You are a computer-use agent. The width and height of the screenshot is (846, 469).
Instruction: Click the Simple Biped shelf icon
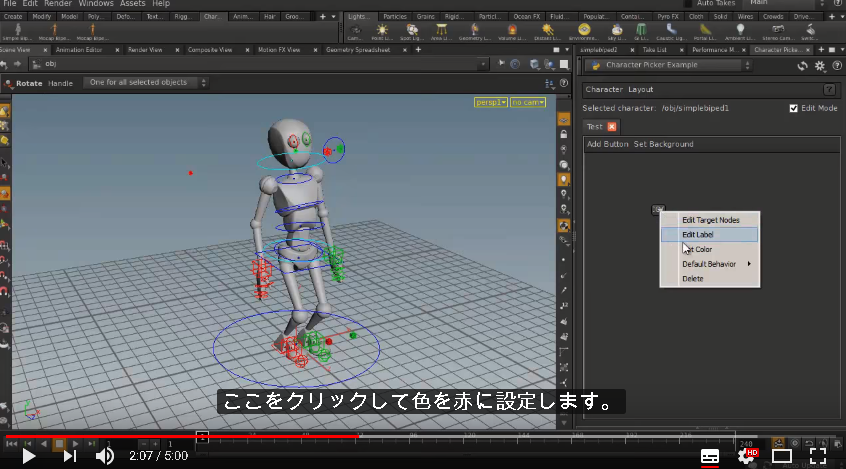coord(18,30)
